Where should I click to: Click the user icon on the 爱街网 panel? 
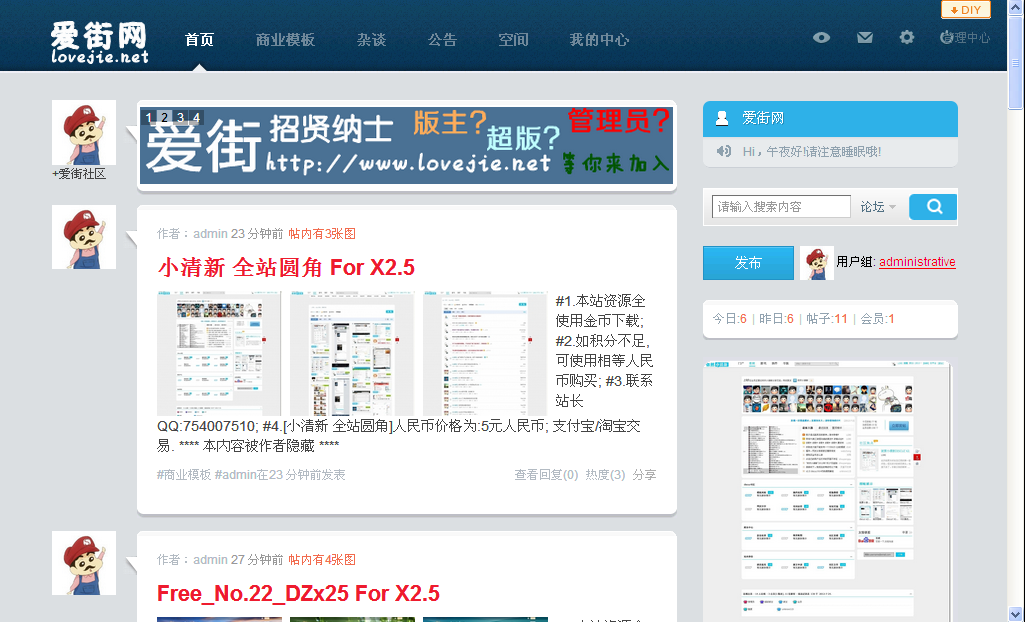tap(721, 119)
